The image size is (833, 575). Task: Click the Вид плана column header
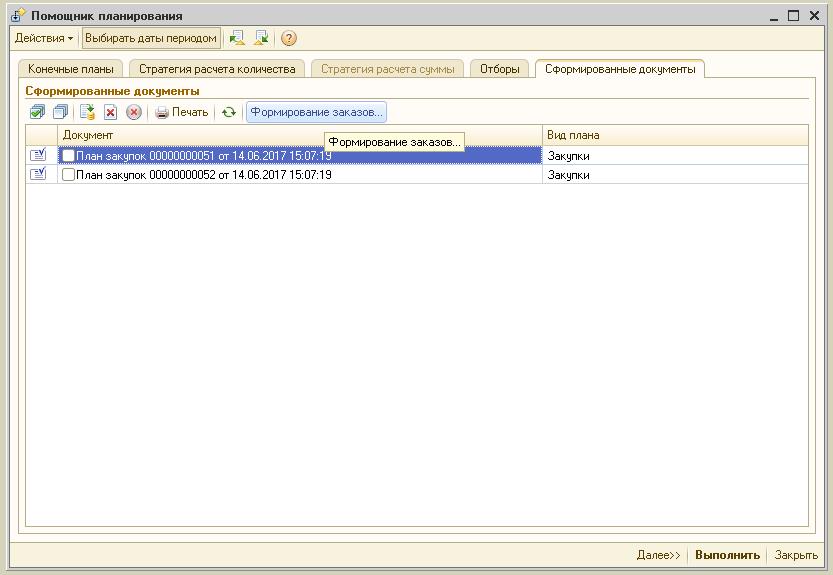pyautogui.click(x=675, y=135)
